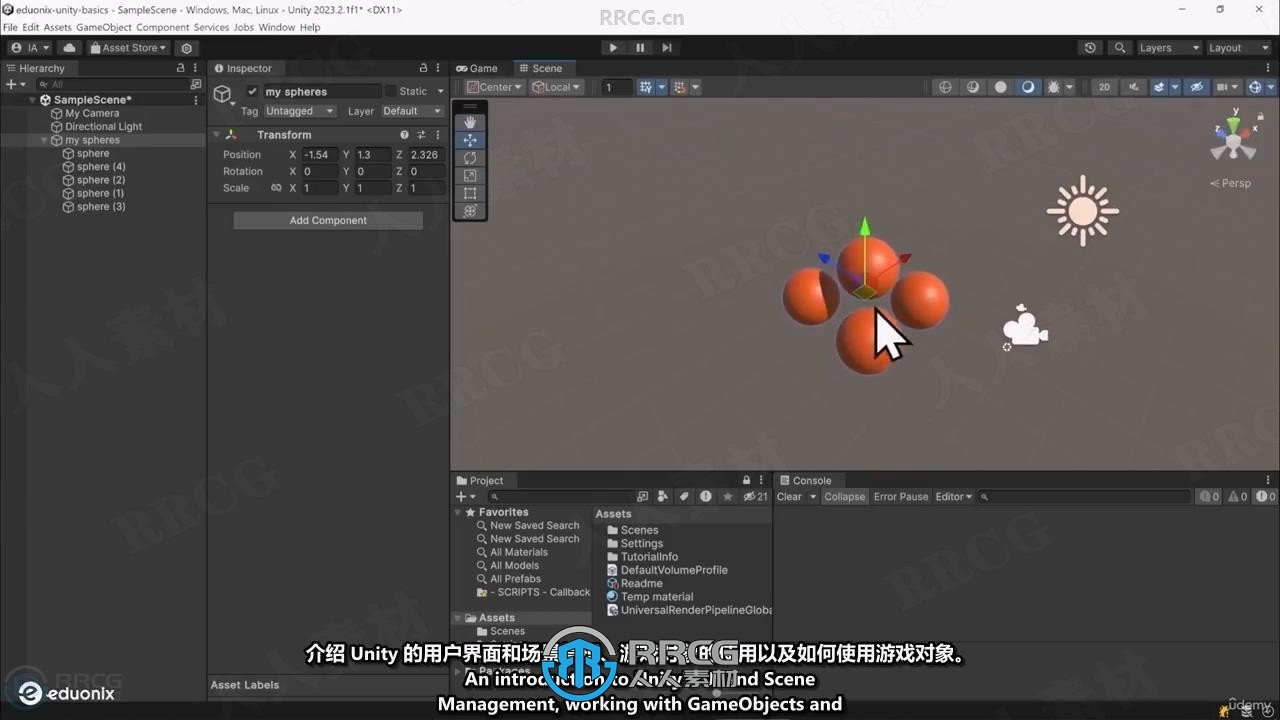Click the Inspector panel lock icon
This screenshot has height=720, width=1280.
[x=421, y=68]
